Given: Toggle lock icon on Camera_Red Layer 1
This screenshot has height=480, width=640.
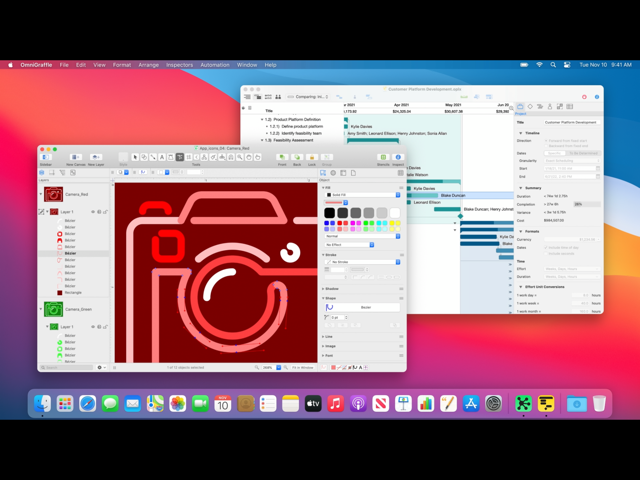Looking at the screenshot, I should point(105,212).
